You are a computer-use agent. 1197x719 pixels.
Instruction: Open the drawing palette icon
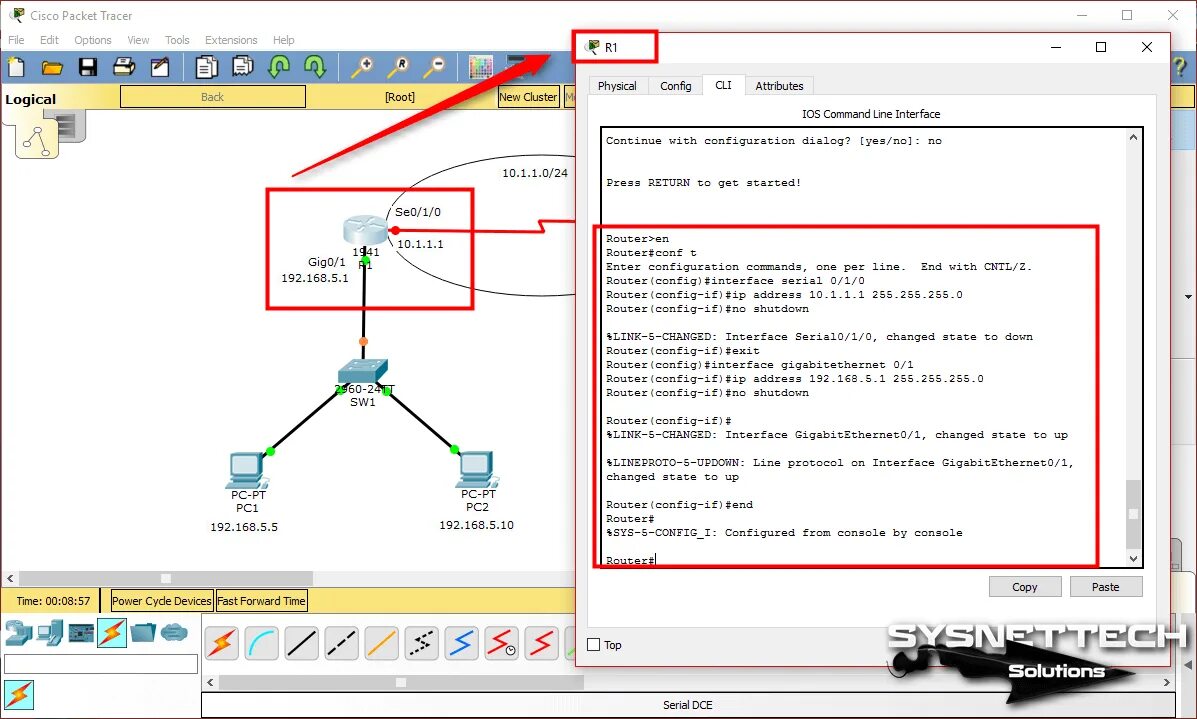point(480,68)
